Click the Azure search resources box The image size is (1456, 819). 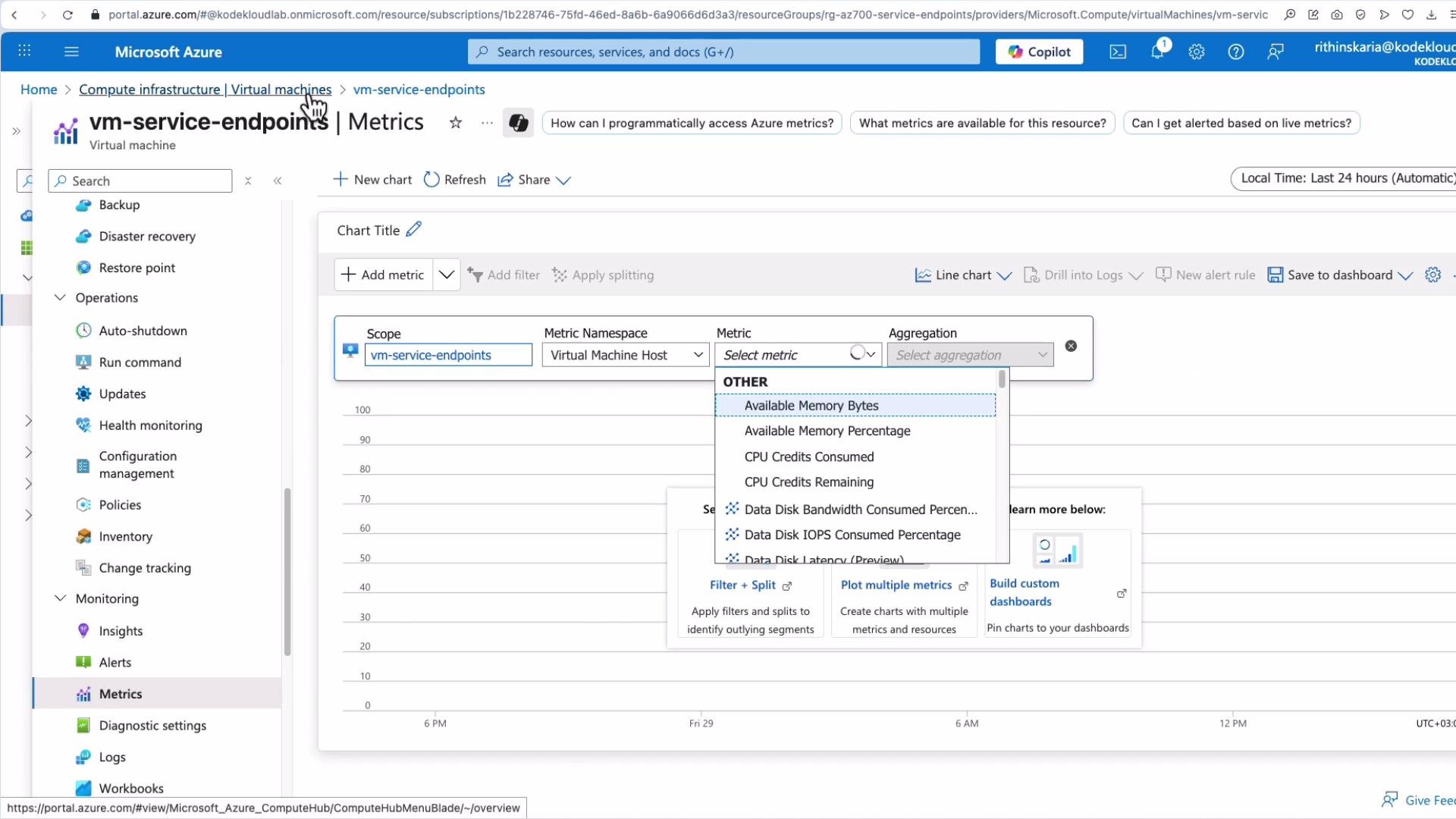[x=724, y=52]
